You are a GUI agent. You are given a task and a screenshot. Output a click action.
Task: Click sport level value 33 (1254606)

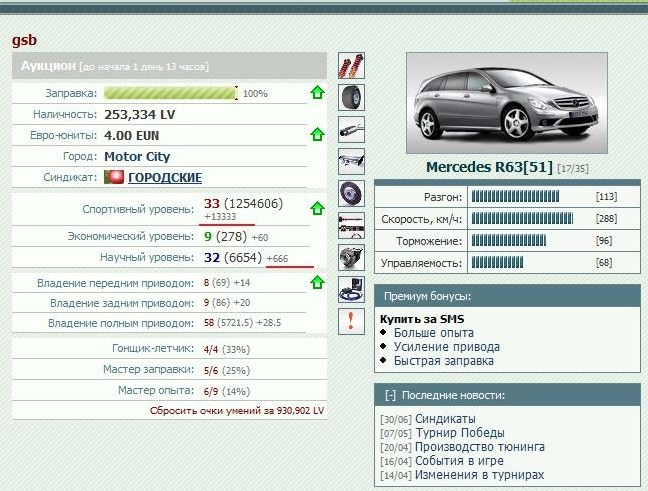pos(243,203)
